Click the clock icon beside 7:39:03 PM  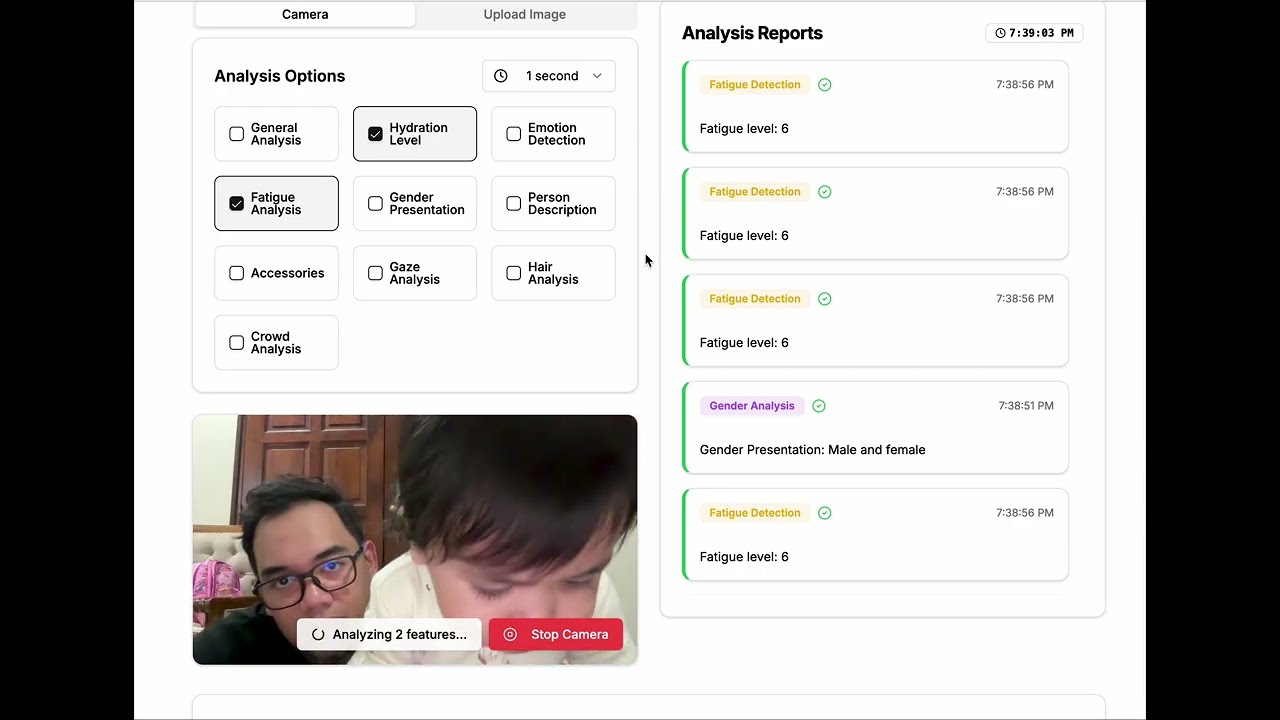pyautogui.click(x=1000, y=33)
